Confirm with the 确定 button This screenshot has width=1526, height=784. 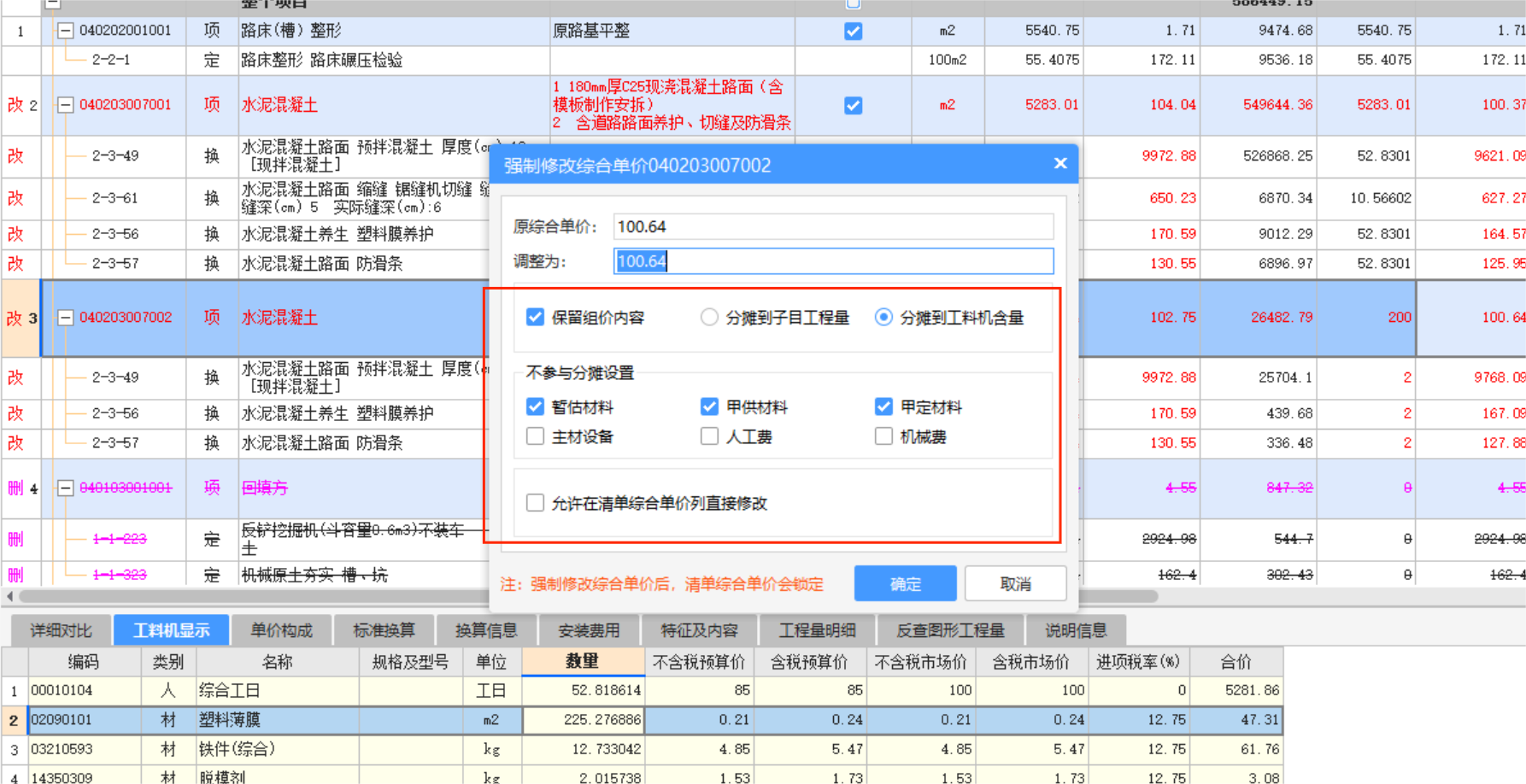point(906,584)
